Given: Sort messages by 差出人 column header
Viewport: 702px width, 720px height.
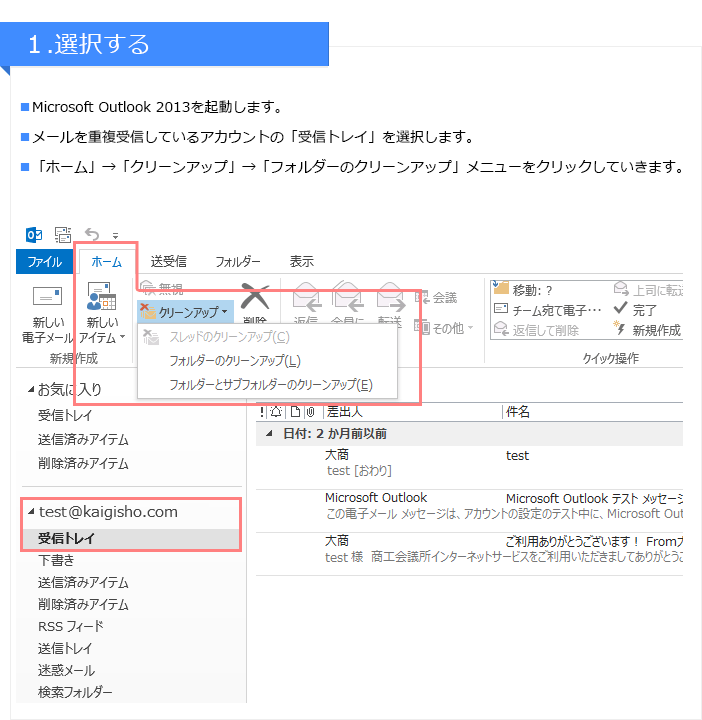Looking at the screenshot, I should click(x=344, y=411).
